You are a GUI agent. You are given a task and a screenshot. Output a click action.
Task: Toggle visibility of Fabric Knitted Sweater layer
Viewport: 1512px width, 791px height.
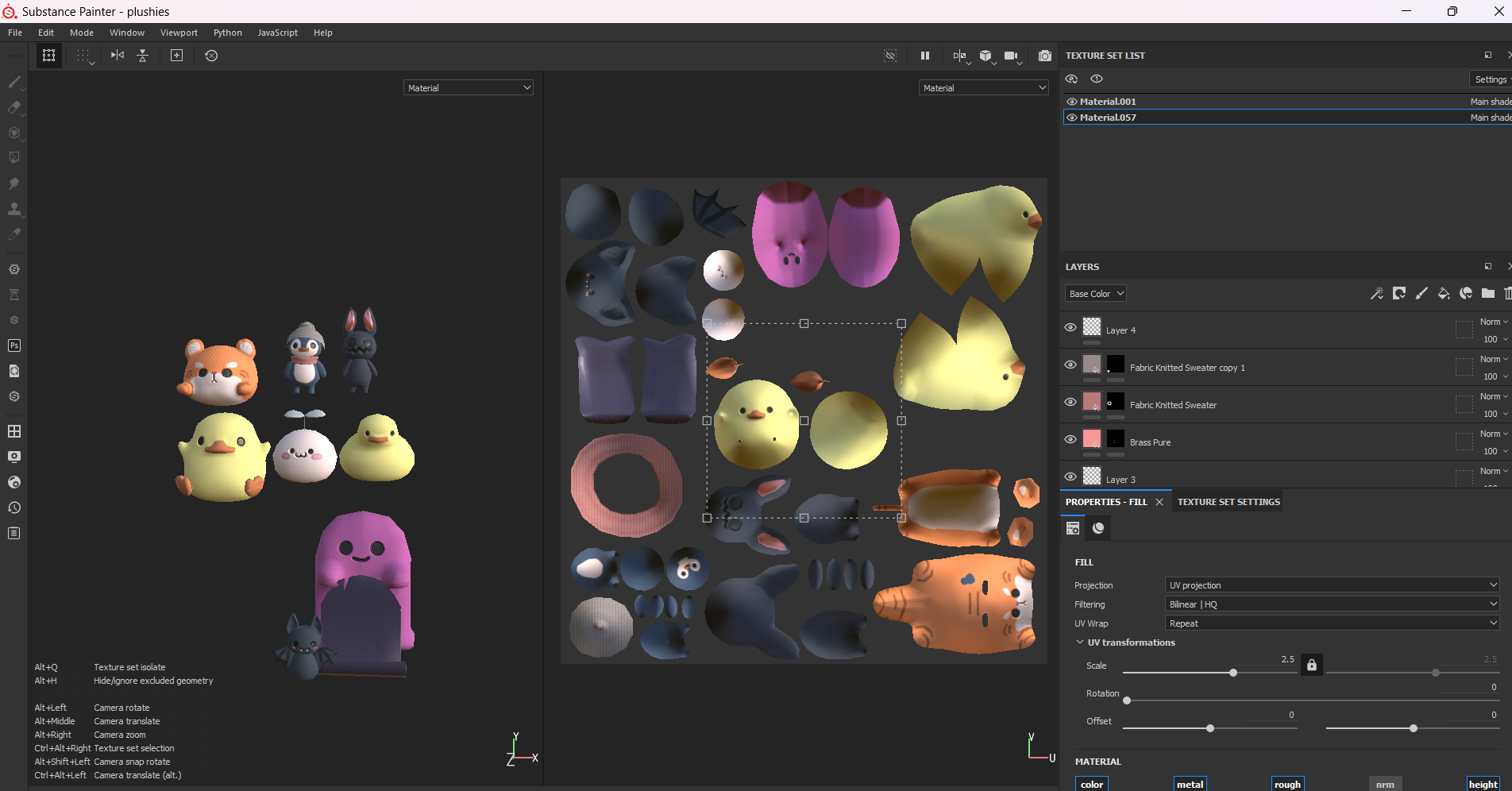1070,402
